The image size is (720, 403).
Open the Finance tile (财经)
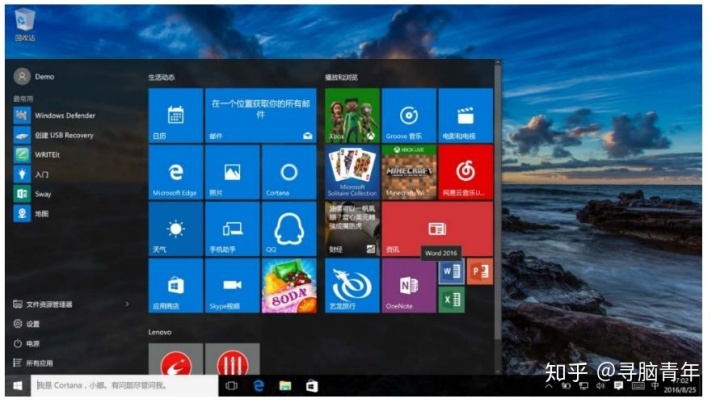tap(352, 229)
